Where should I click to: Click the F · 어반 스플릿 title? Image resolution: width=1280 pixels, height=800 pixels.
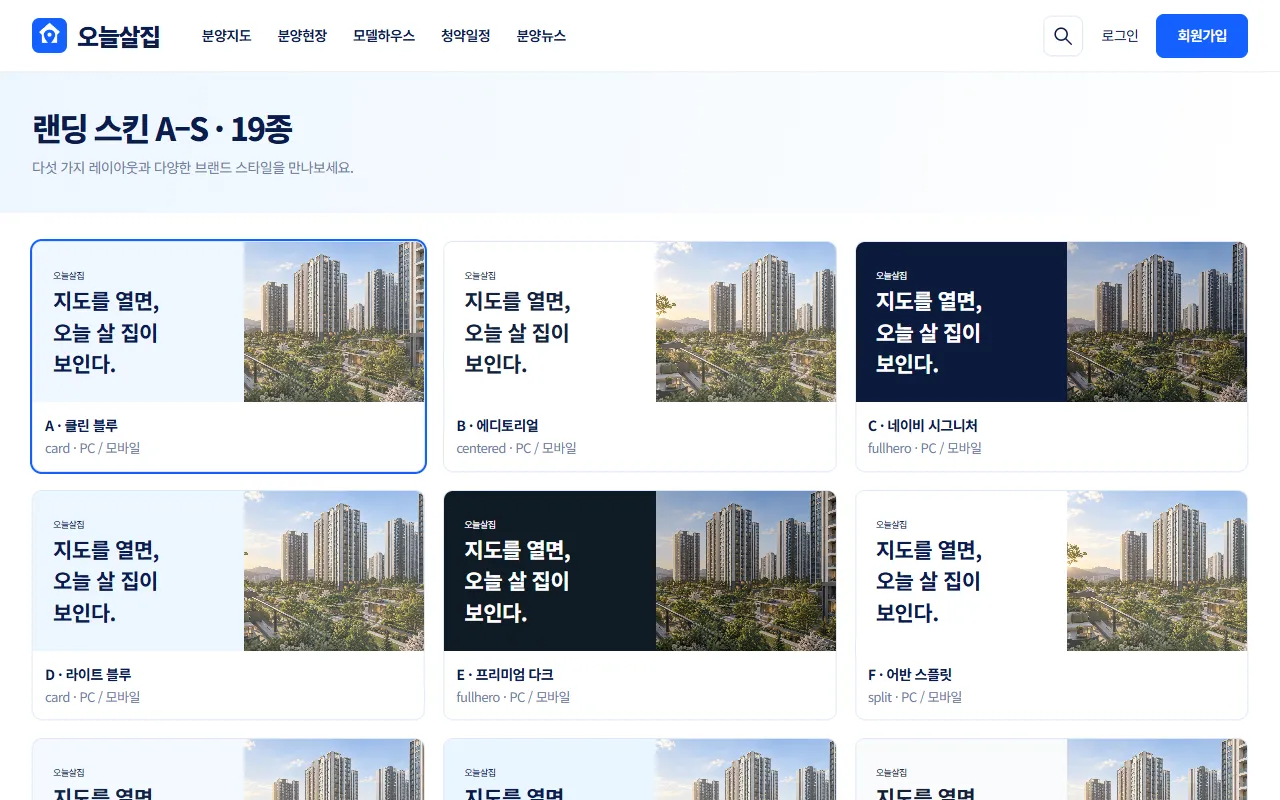pos(910,675)
